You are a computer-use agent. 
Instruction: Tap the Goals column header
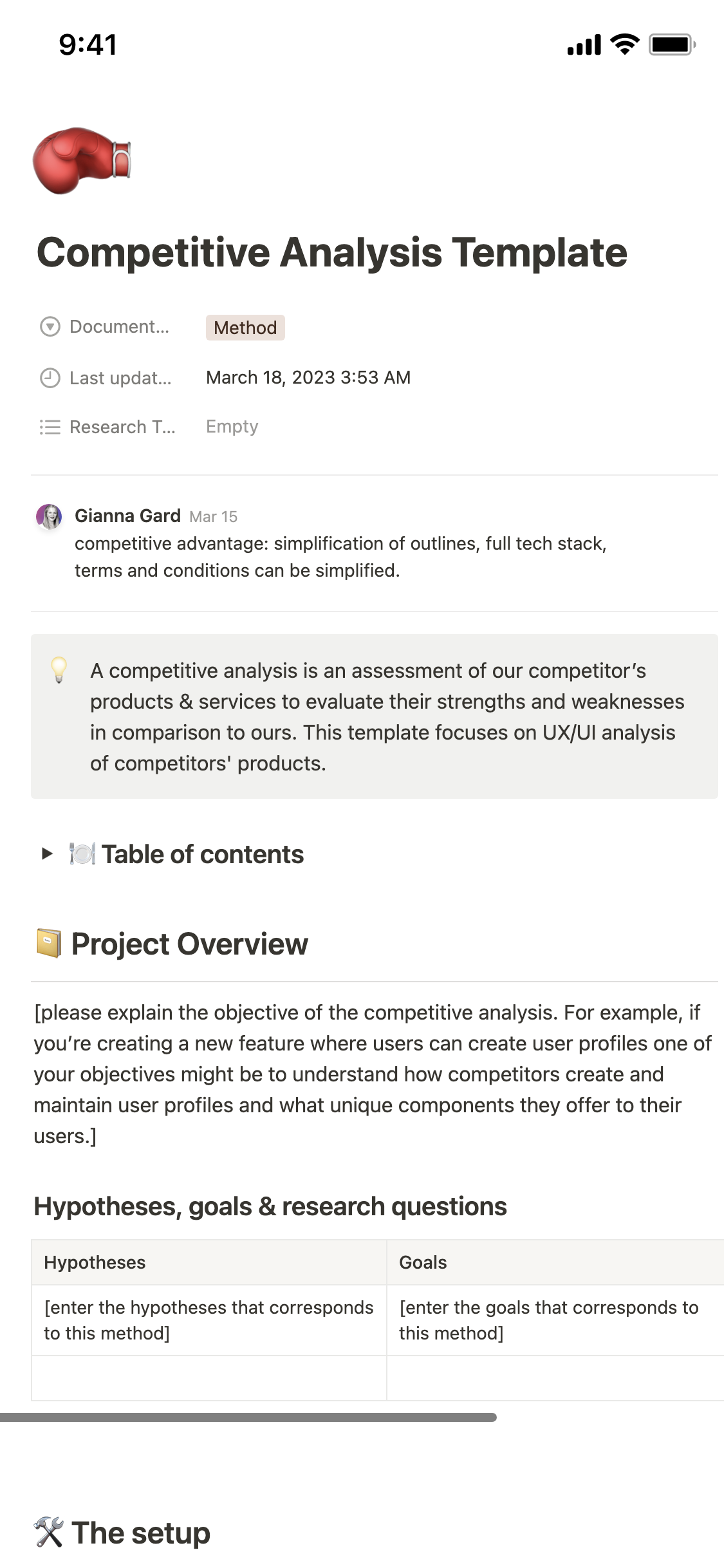[555, 1262]
